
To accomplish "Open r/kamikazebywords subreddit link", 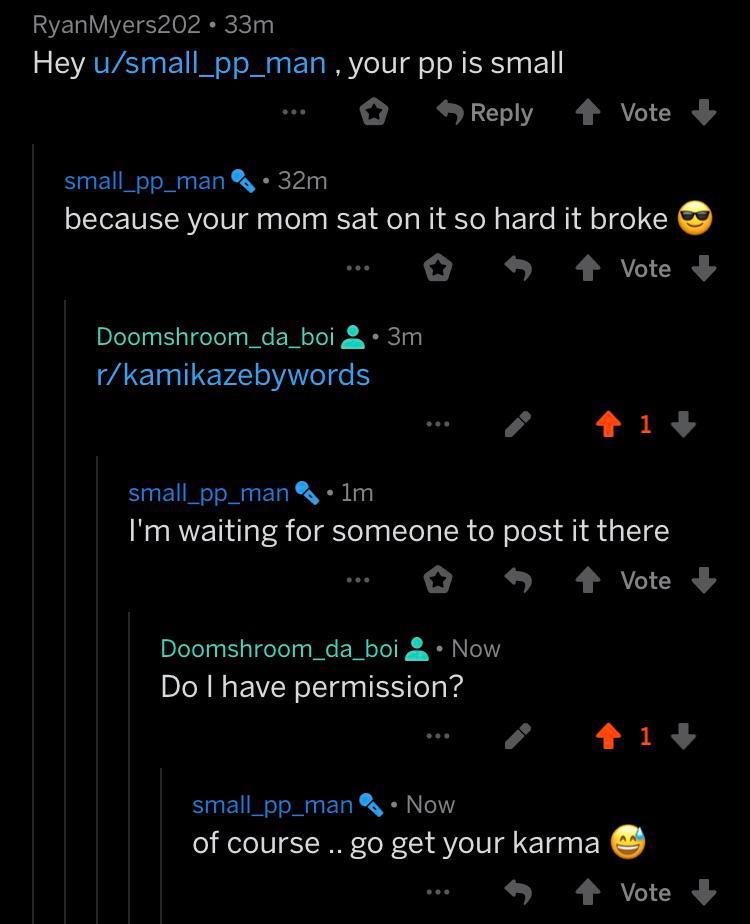I will pyautogui.click(x=233, y=375).
